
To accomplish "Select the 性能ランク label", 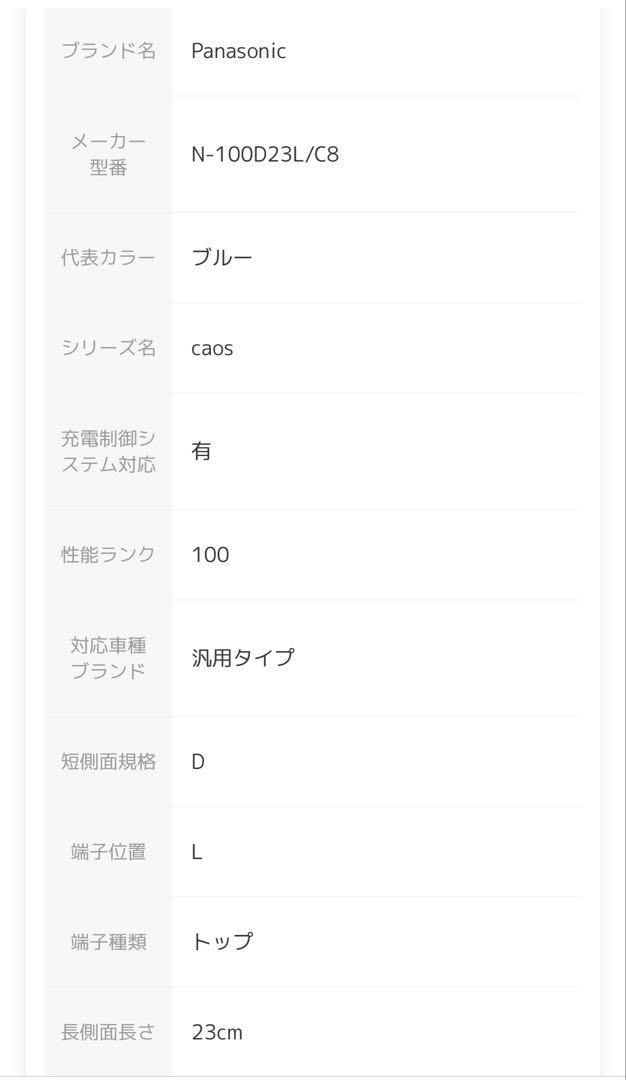I will click(109, 554).
